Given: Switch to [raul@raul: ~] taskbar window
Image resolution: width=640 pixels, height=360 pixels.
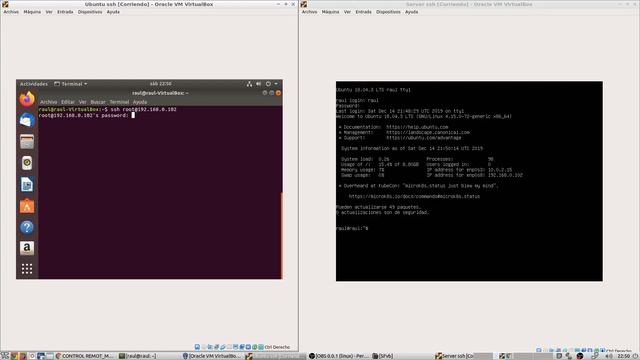Looking at the screenshot, I should point(138,356).
